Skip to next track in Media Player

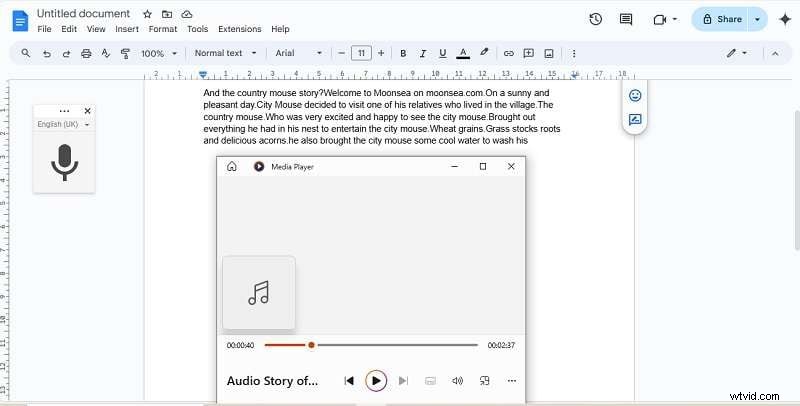click(403, 380)
